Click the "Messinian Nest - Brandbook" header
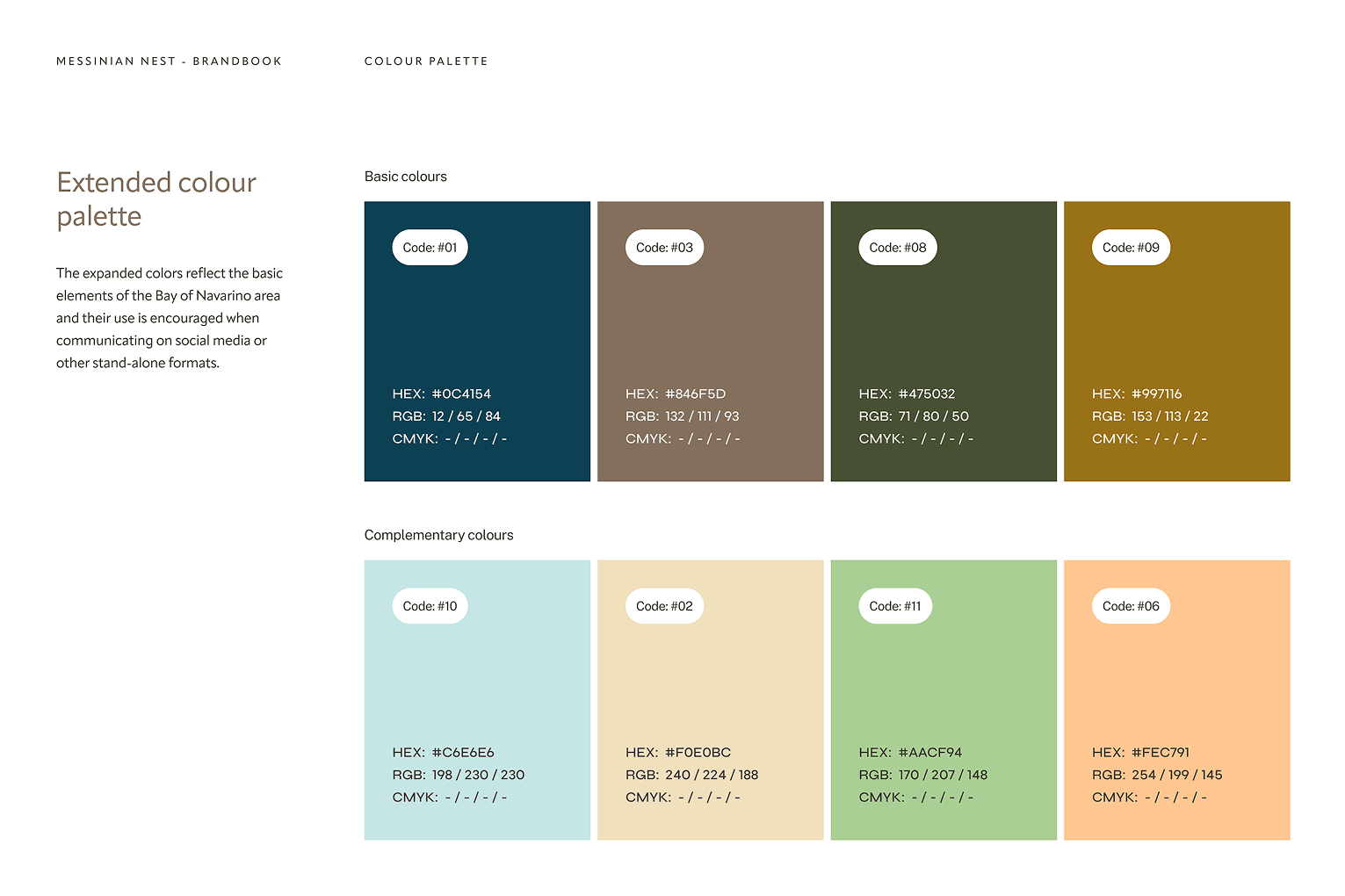The image size is (1345, 896). tap(169, 61)
